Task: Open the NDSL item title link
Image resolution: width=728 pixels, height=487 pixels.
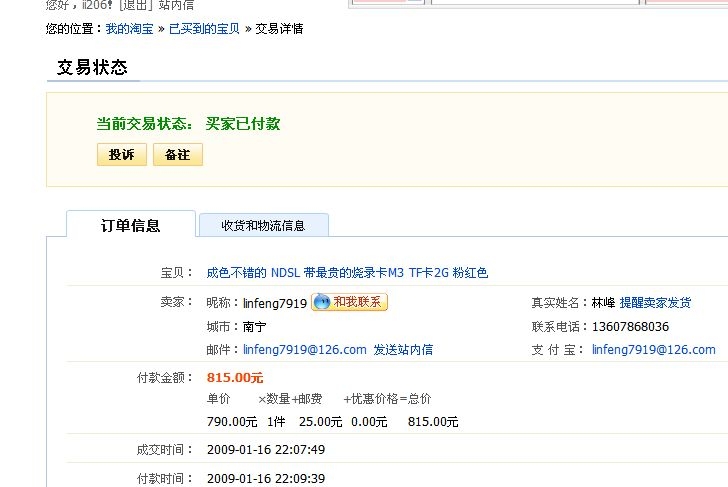Action: [347, 273]
